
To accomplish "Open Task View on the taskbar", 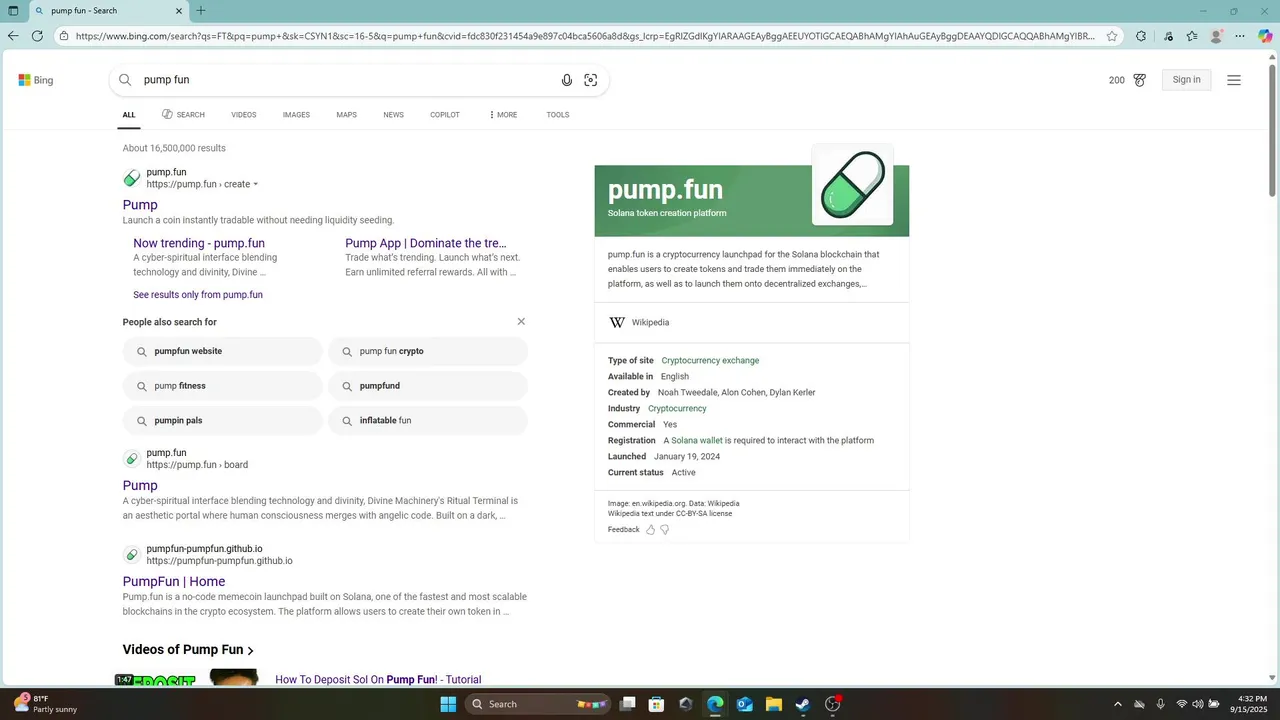I will pos(627,704).
